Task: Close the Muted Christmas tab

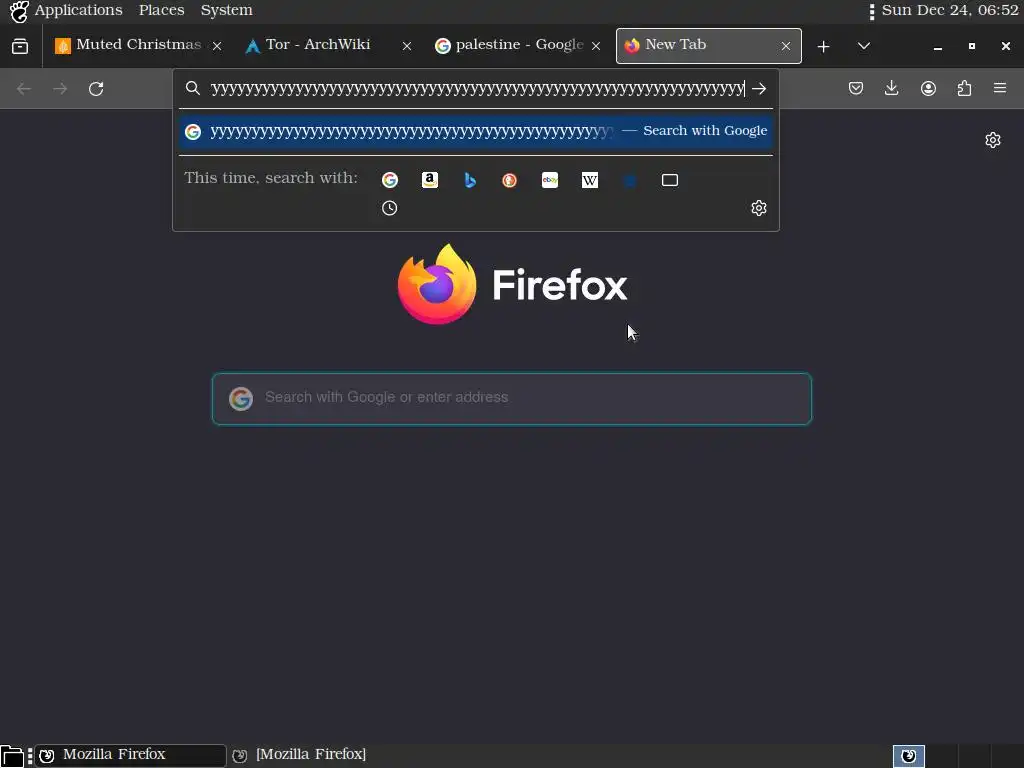Action: (217, 46)
